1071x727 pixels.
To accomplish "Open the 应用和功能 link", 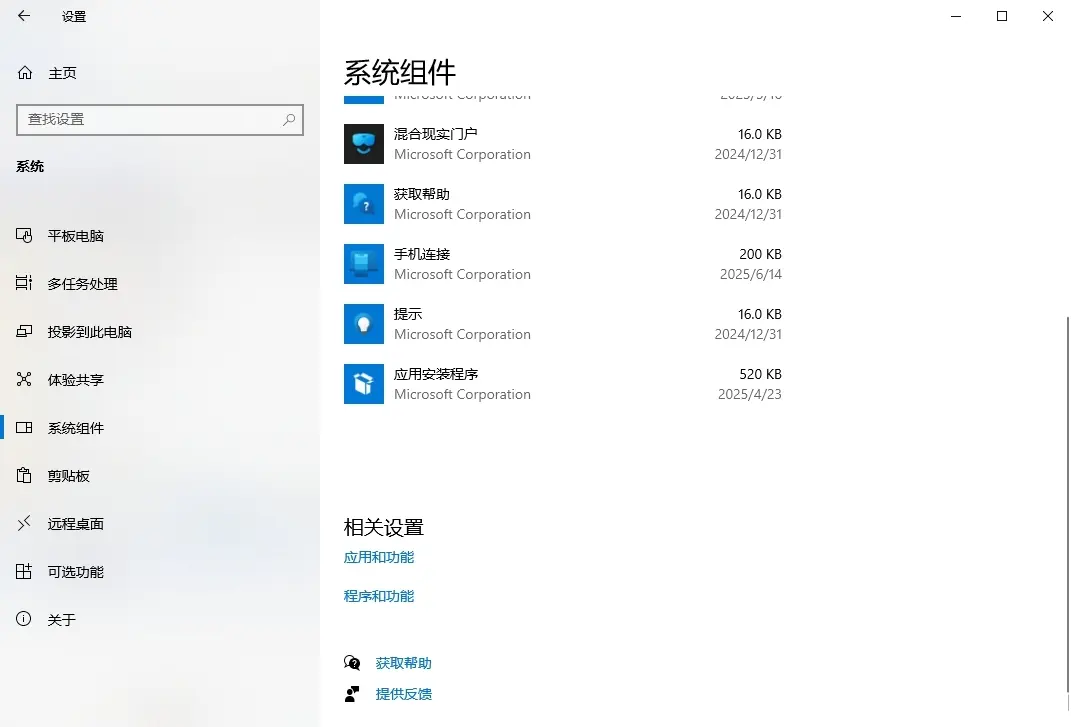I will 378,557.
